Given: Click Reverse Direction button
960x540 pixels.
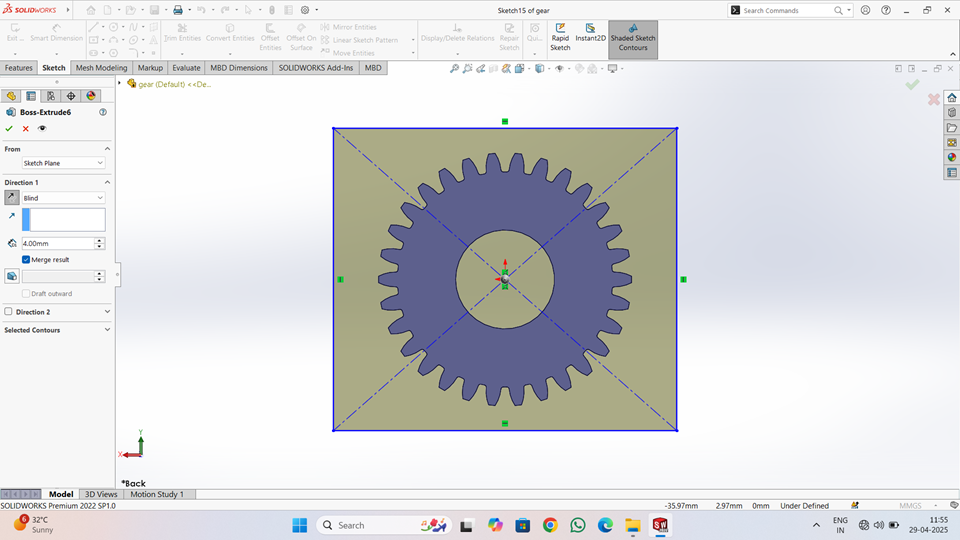Looking at the screenshot, I should (12, 198).
